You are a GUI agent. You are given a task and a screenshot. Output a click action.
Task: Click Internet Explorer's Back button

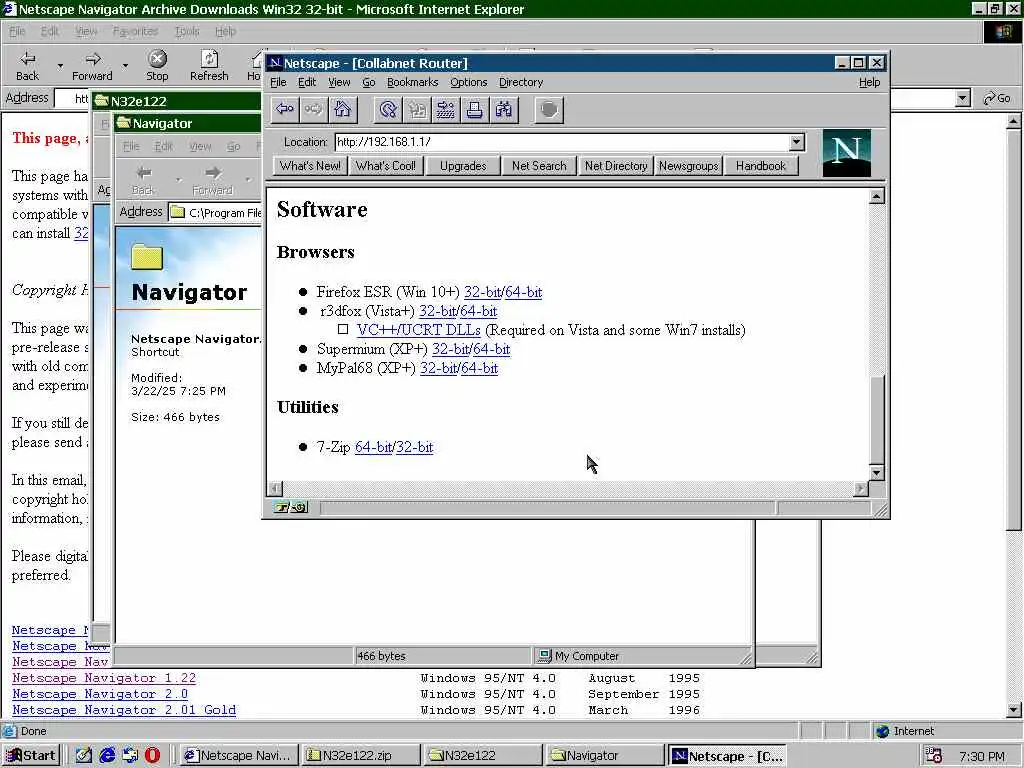pos(27,66)
